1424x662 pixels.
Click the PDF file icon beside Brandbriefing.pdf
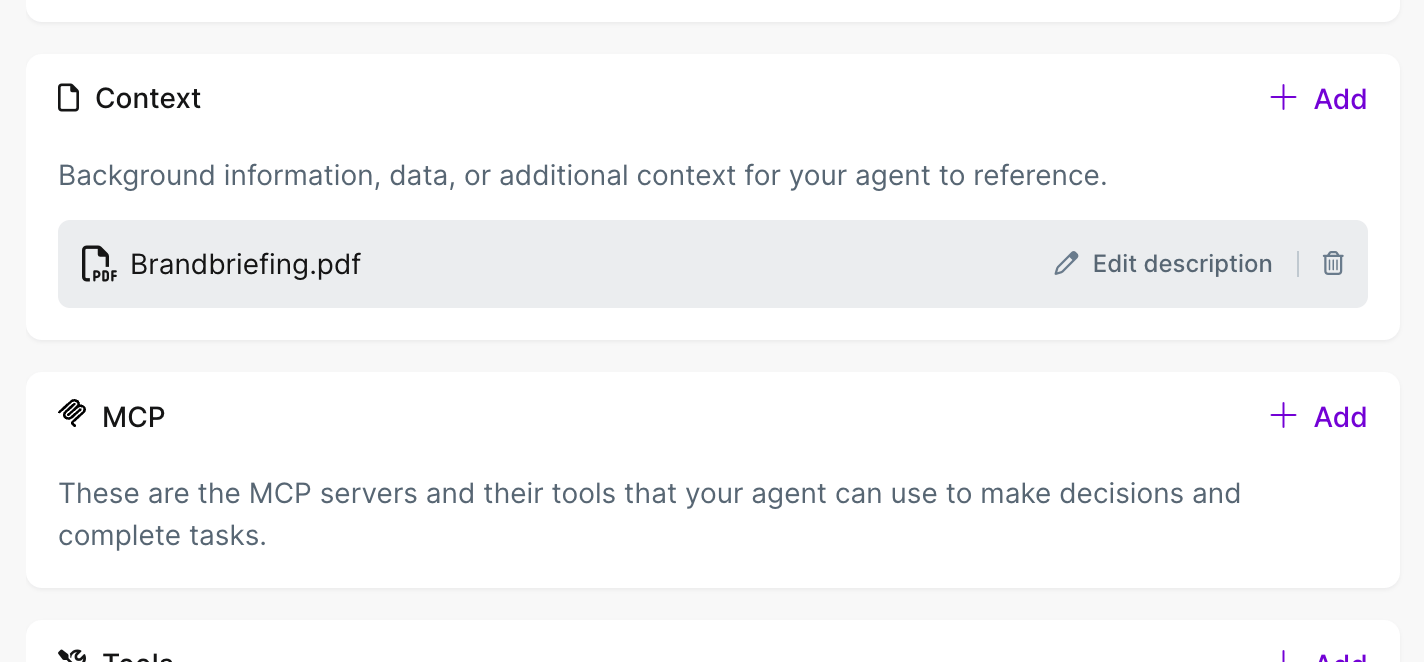pyautogui.click(x=98, y=264)
